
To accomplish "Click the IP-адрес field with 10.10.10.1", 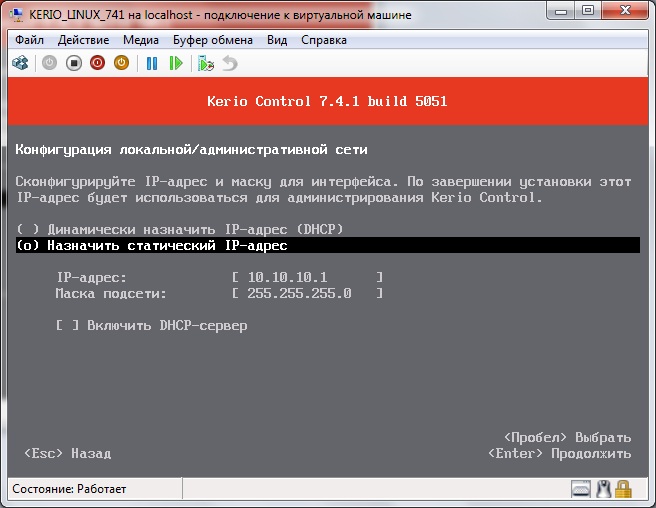I will point(306,276).
